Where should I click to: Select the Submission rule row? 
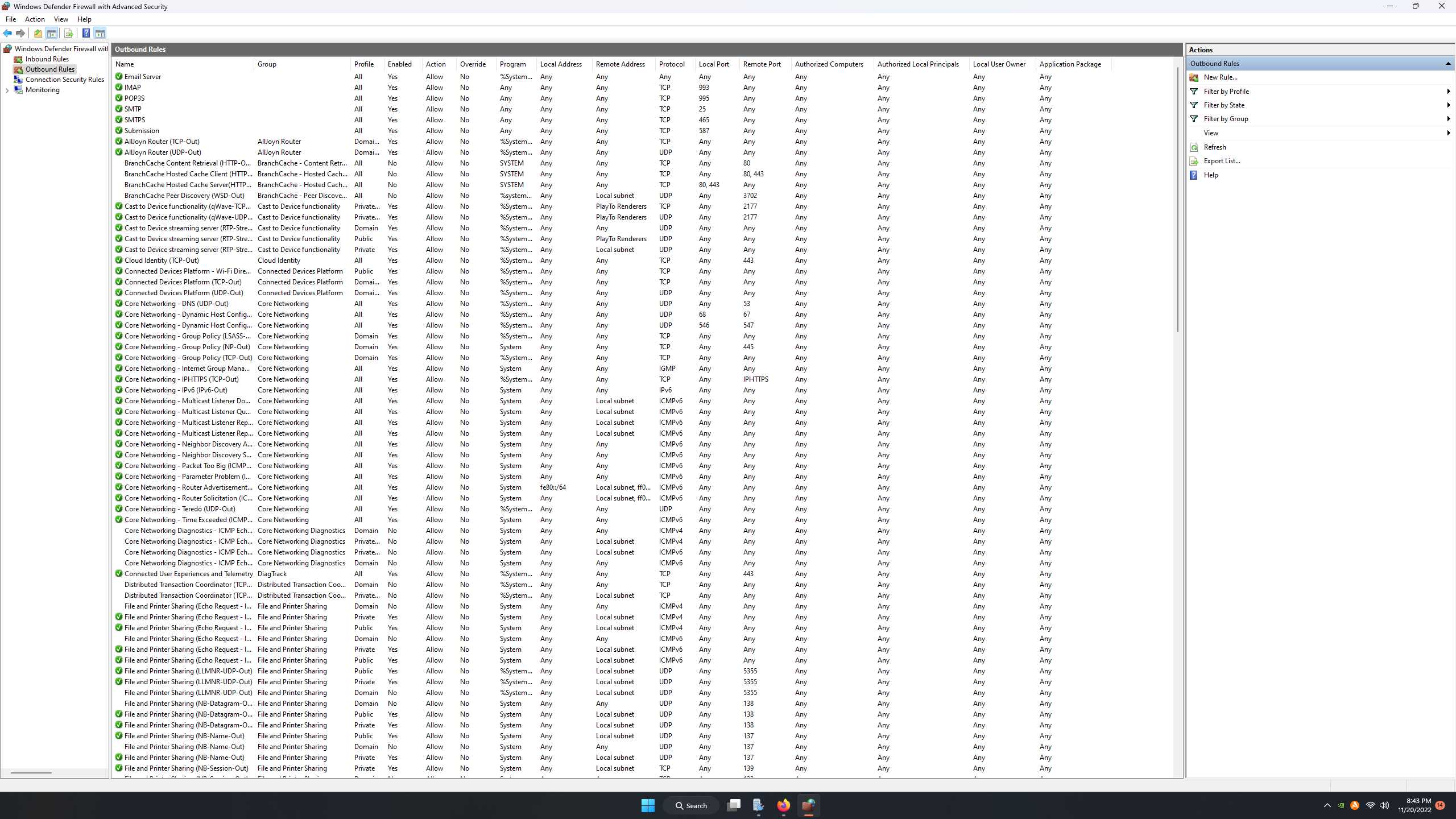(x=612, y=131)
